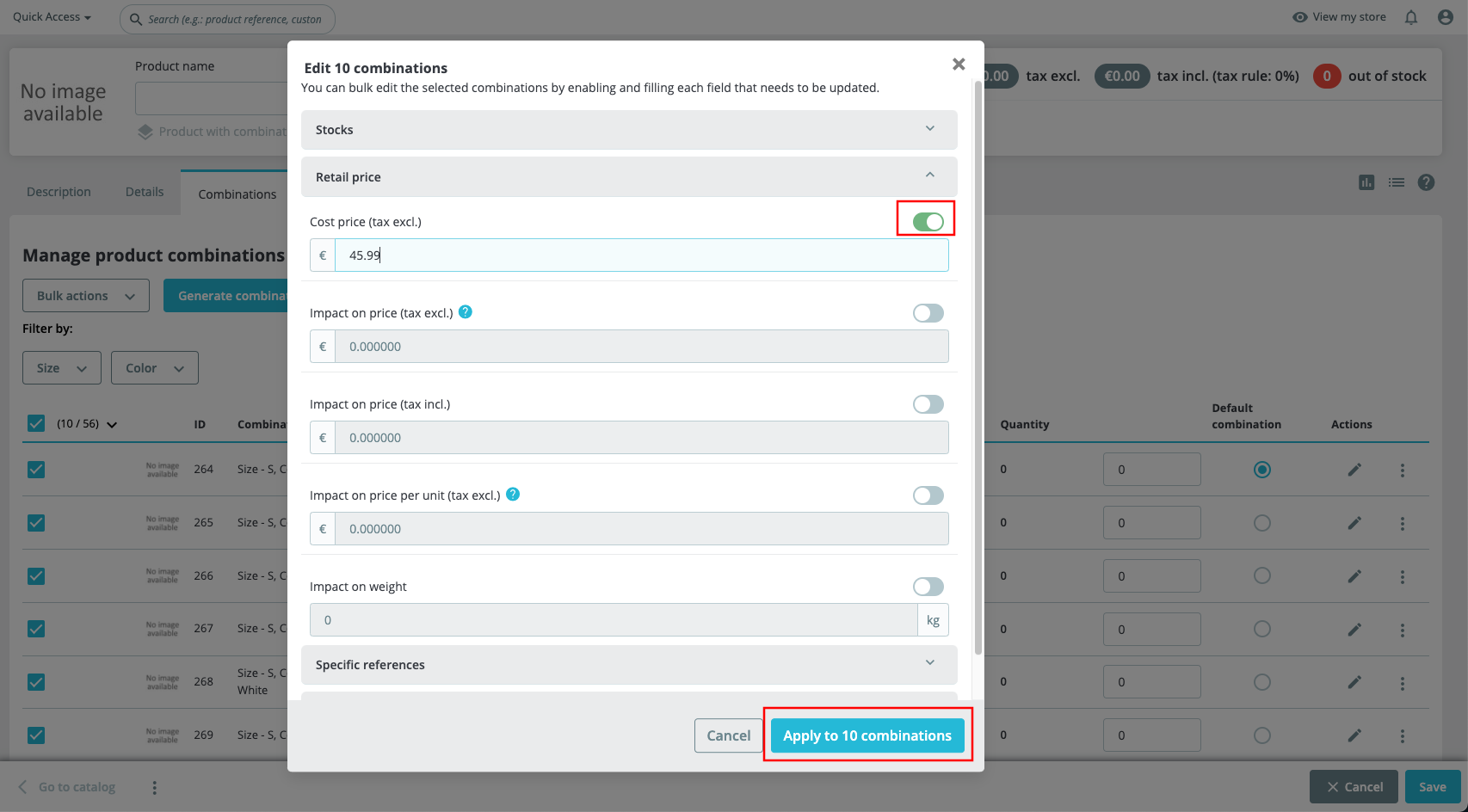Click help icon next to Impact on price (tax excl.)
This screenshot has height=812, width=1468.
tap(466, 312)
